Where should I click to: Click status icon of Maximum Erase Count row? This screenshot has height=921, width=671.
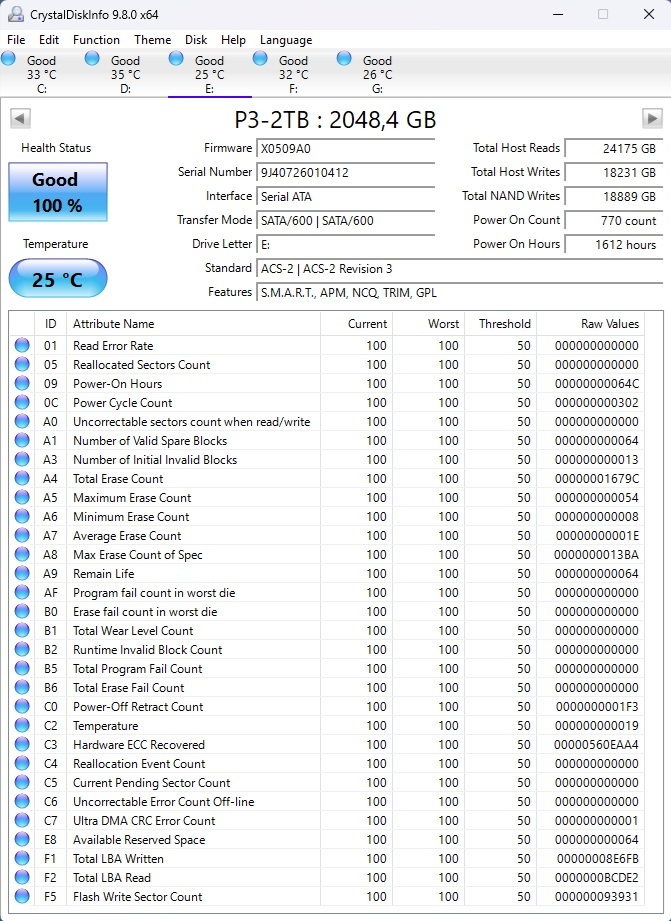coord(22,498)
